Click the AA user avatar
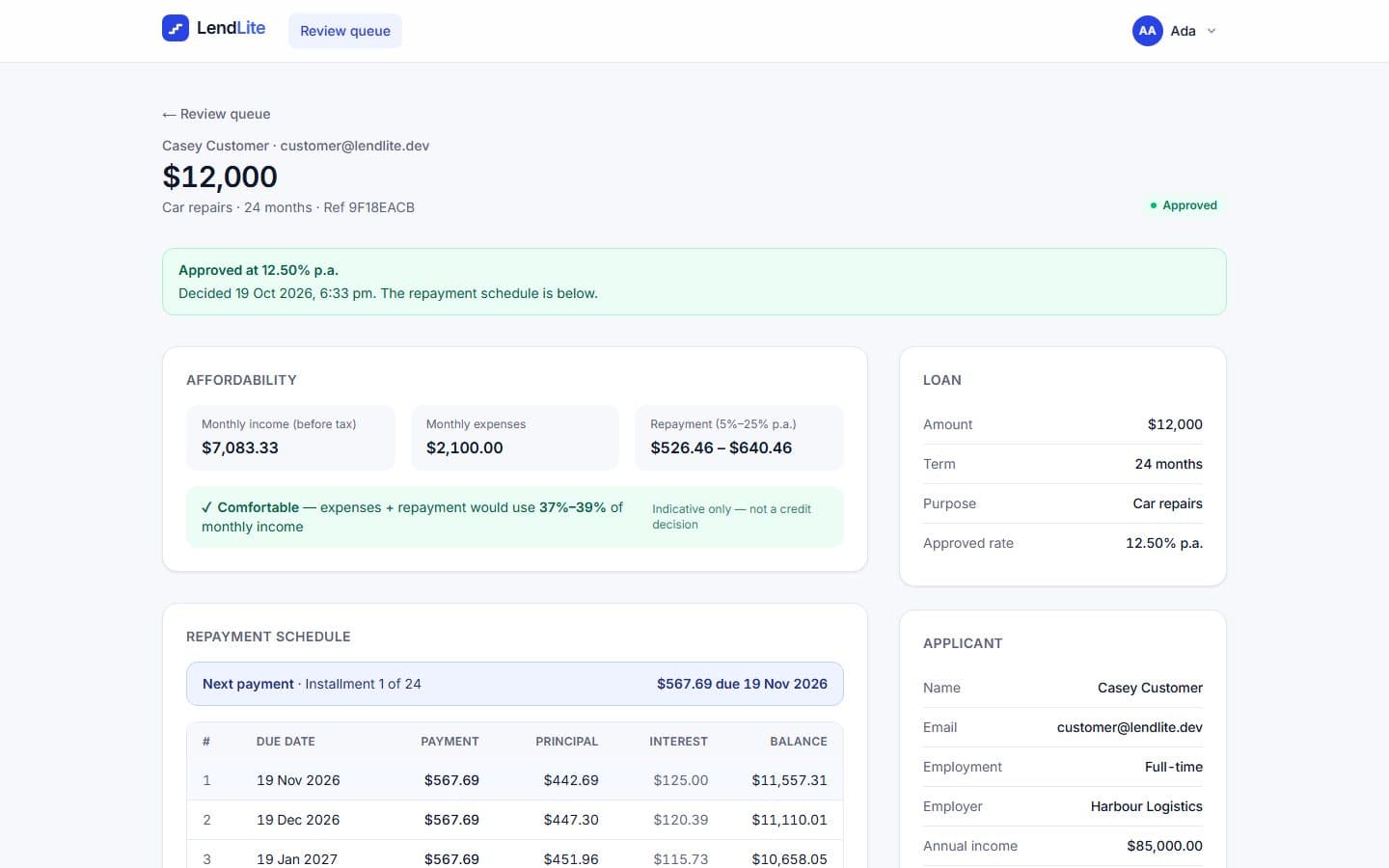This screenshot has height=868, width=1389. coord(1147,31)
